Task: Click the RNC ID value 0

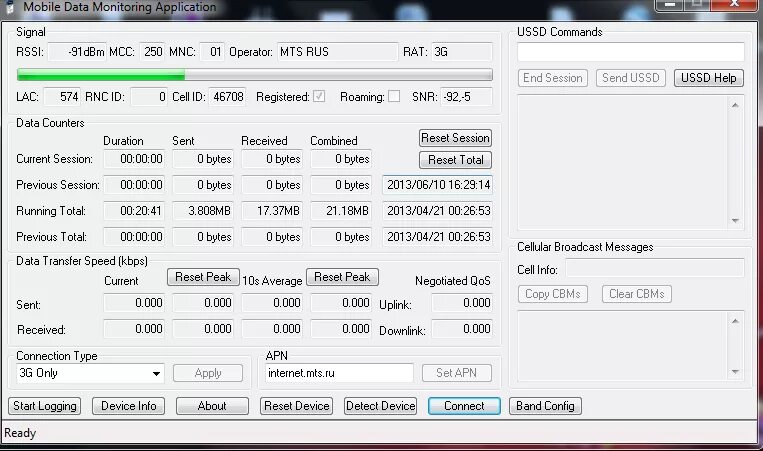Action: point(149,97)
